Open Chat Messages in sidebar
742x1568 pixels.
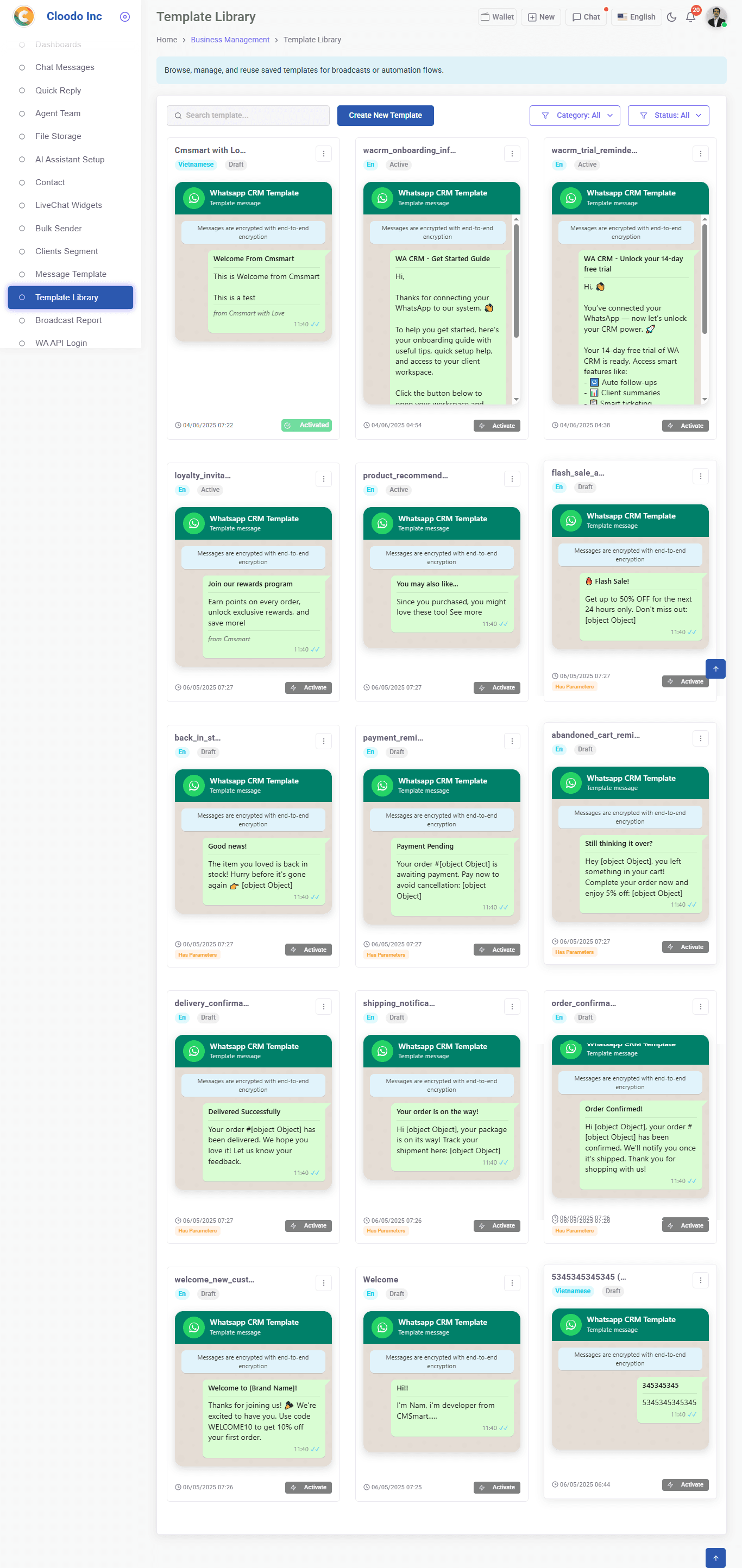point(65,67)
